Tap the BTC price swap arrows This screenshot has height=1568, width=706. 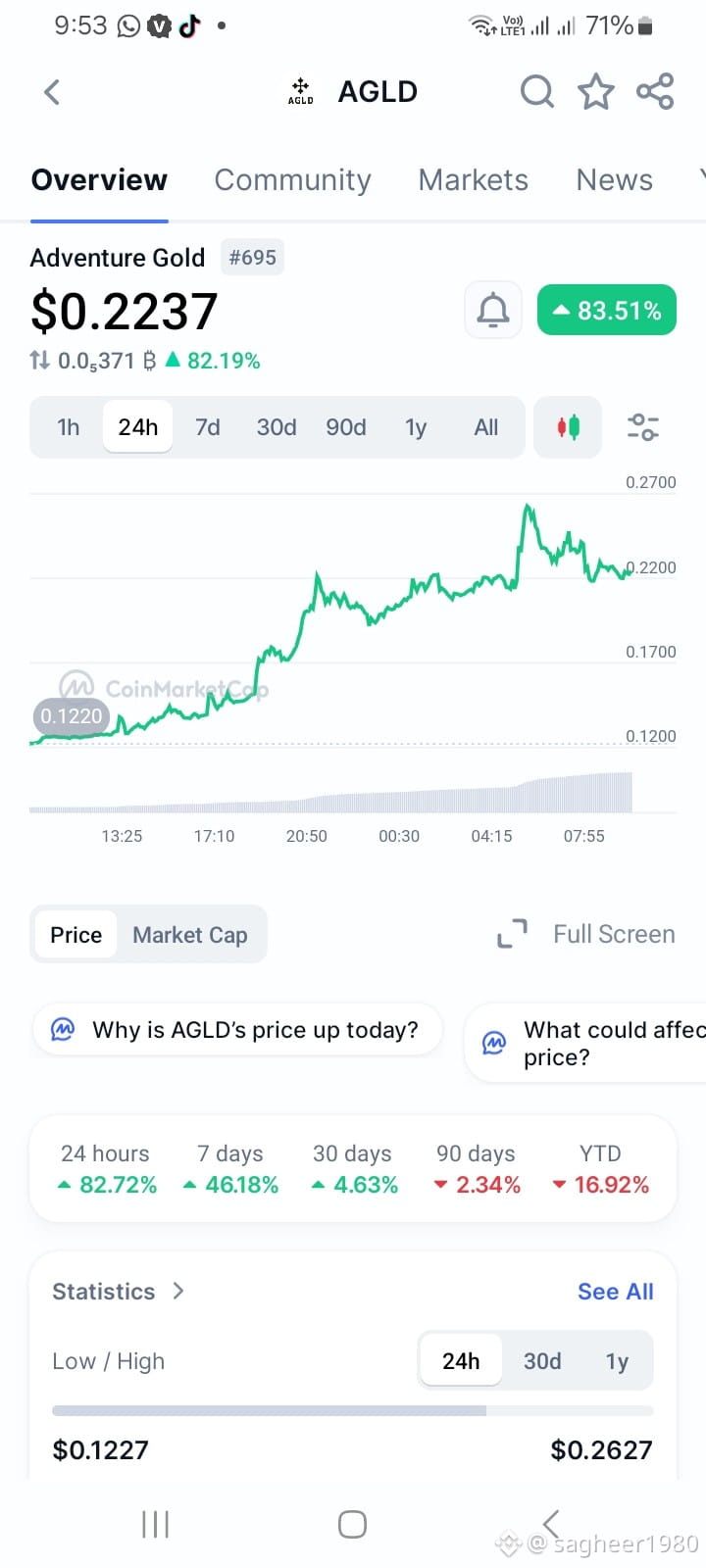pos(39,361)
